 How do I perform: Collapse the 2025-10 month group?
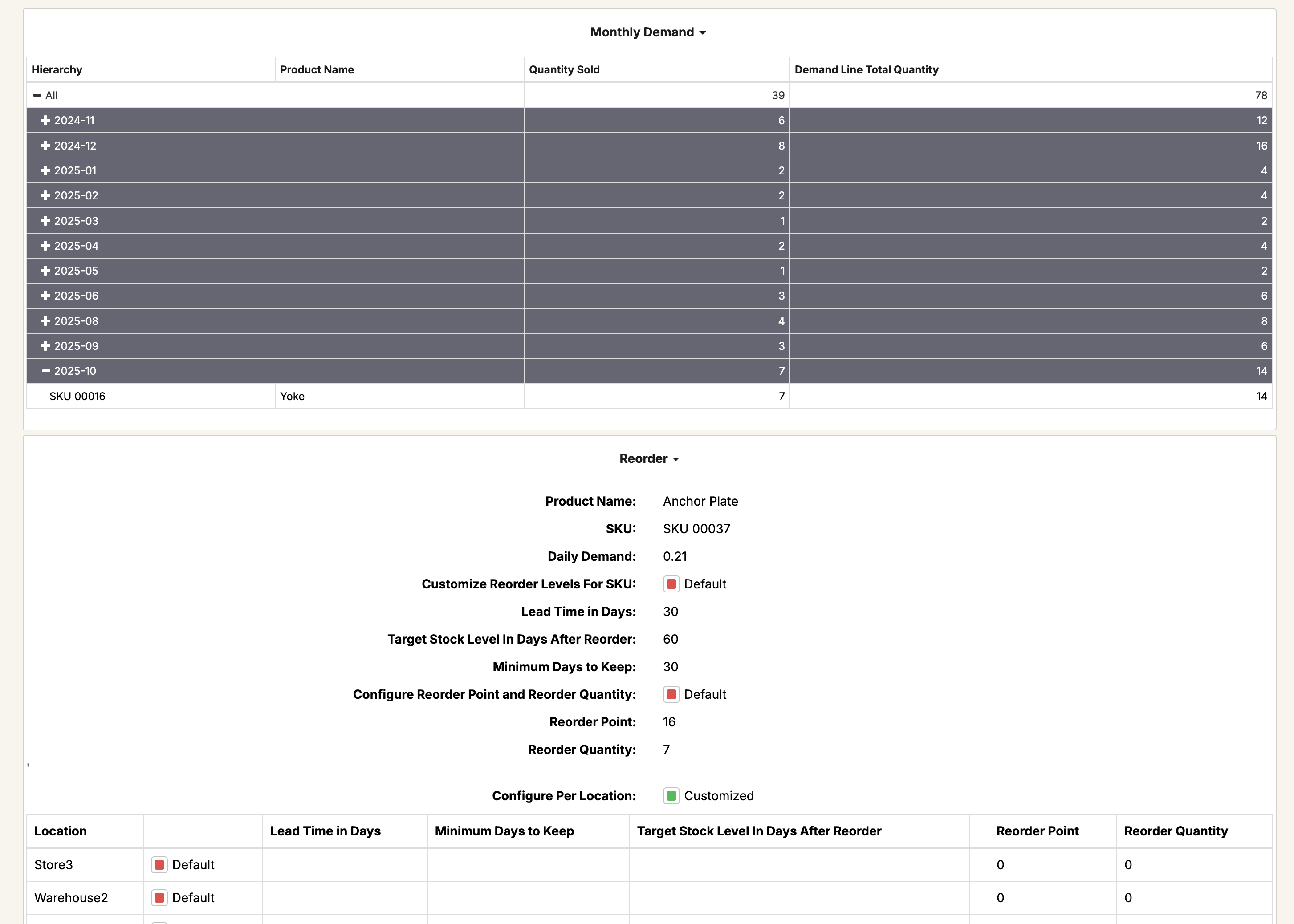[46, 371]
